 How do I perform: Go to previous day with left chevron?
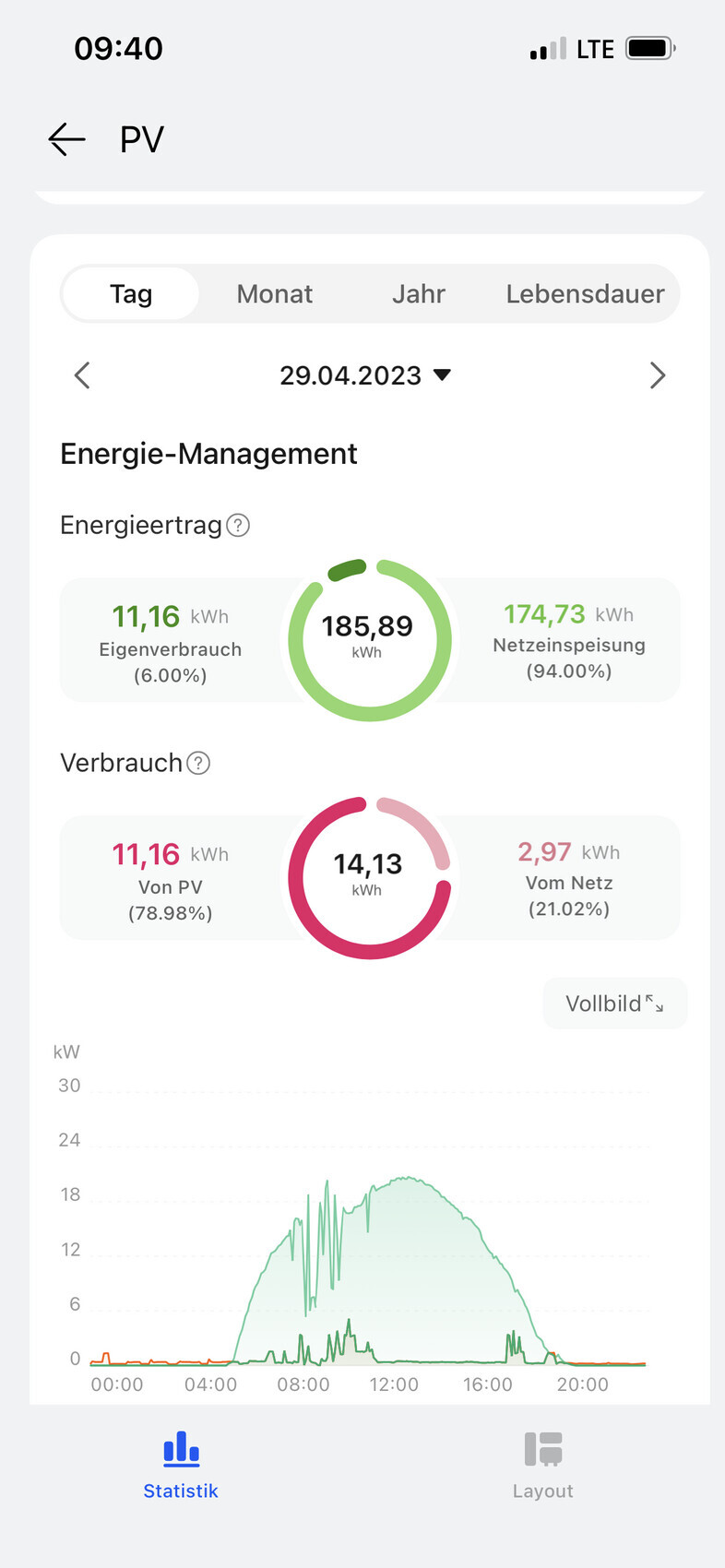coord(82,375)
